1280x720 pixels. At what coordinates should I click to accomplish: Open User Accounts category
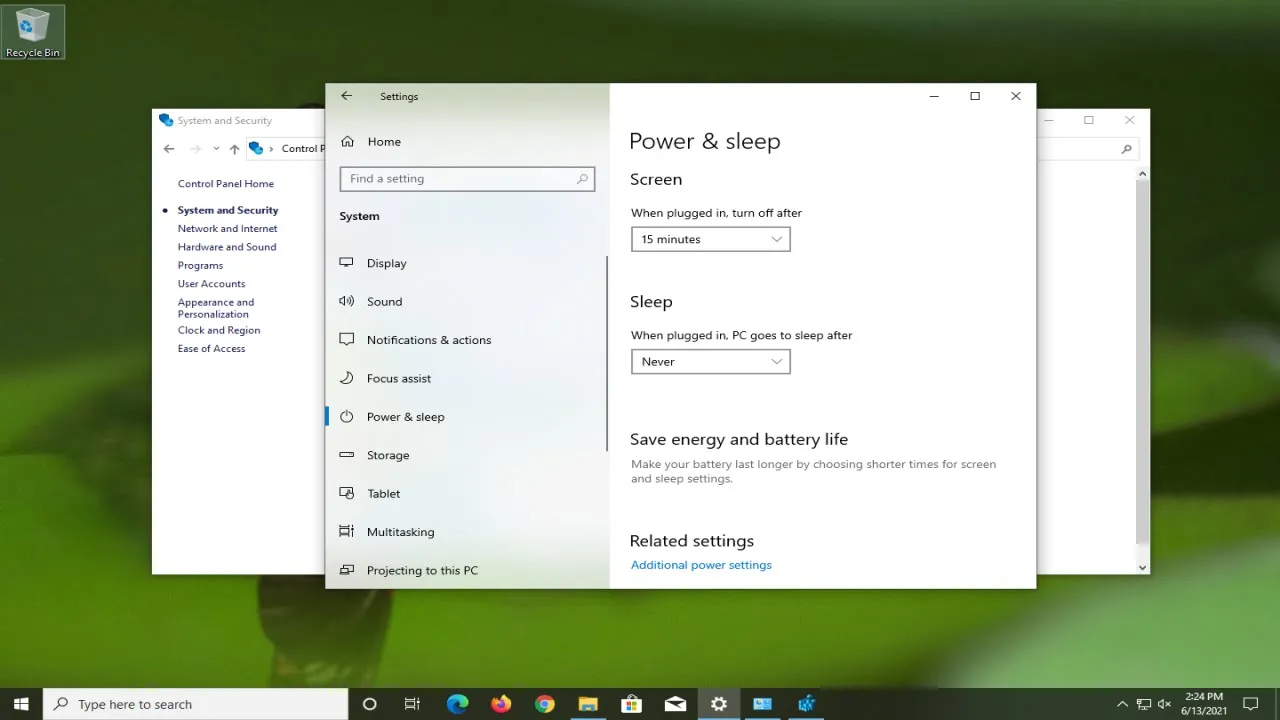tap(211, 284)
